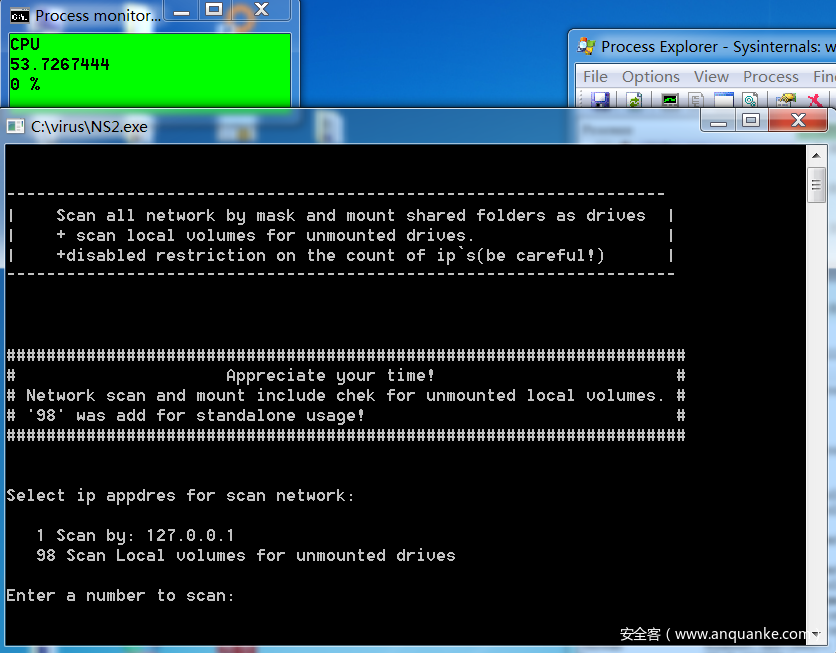This screenshot has height=653, width=836.
Task: Click the properties gear icon in Process Explorer
Action: 749,100
